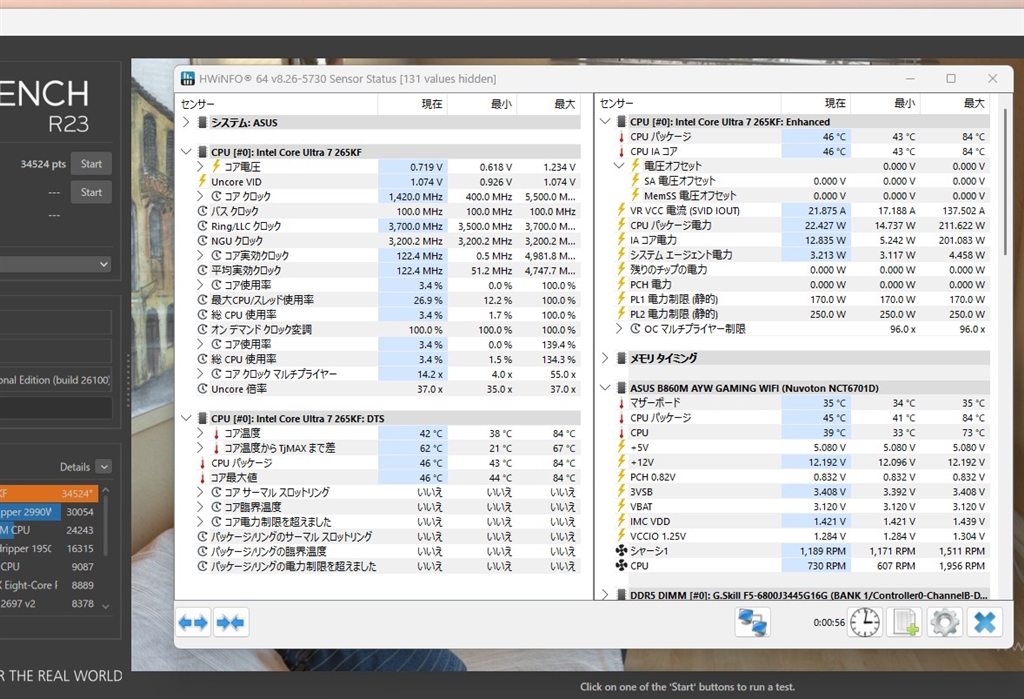Click the clock icon beside バス クロック
Viewport: 1024px width, 699px height.
click(x=202, y=211)
